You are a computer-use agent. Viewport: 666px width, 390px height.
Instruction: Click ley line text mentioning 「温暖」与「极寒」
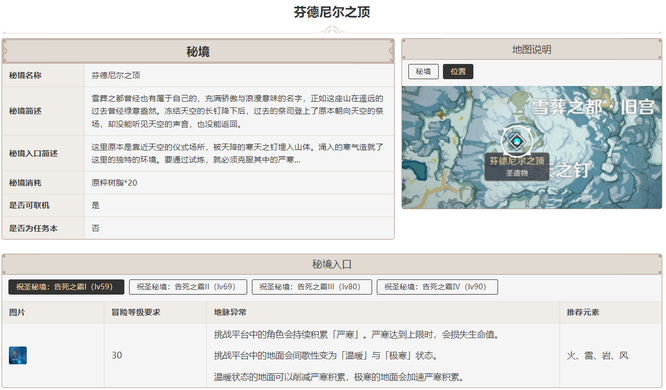click(x=326, y=355)
